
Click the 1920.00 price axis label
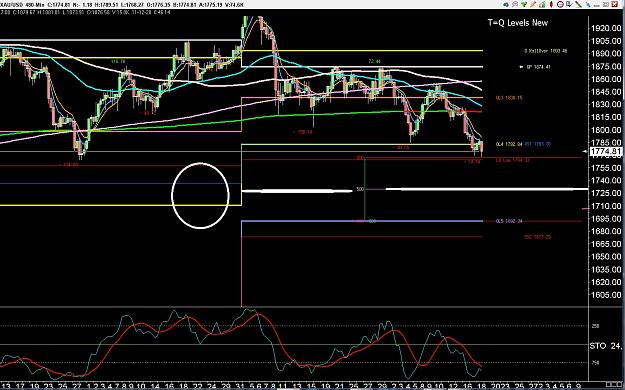tap(605, 28)
